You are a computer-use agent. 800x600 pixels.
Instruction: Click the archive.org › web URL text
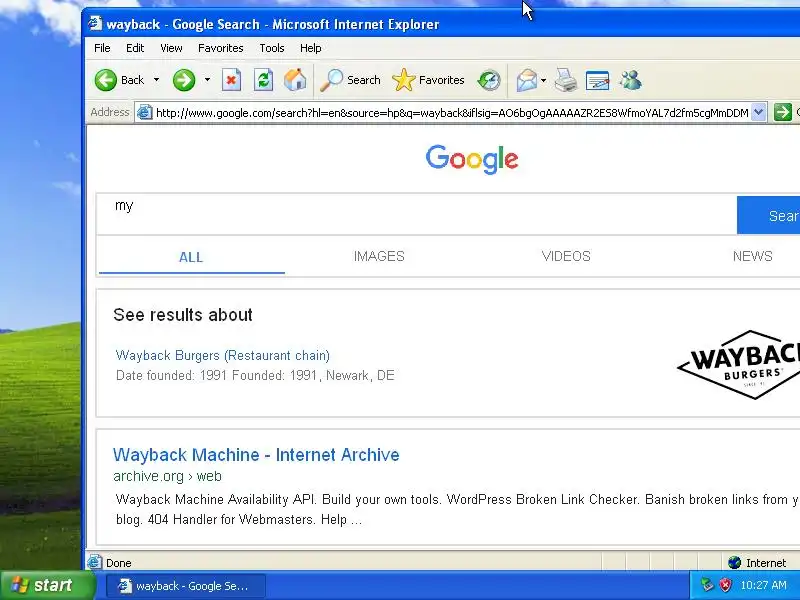(167, 476)
